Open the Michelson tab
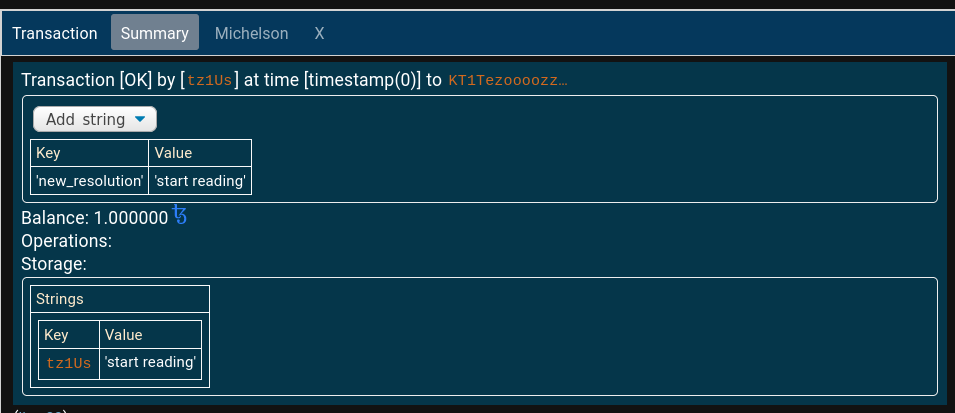Image resolution: width=955 pixels, height=413 pixels. pyautogui.click(x=252, y=33)
